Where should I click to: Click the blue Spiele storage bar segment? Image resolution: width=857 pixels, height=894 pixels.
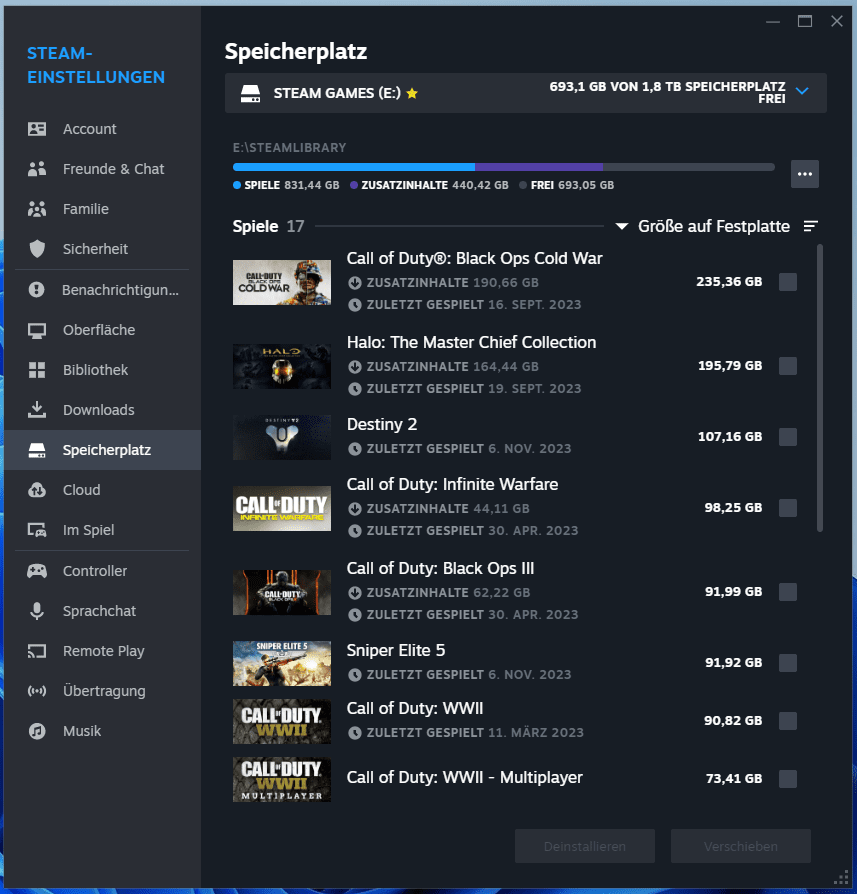[x=354, y=167]
